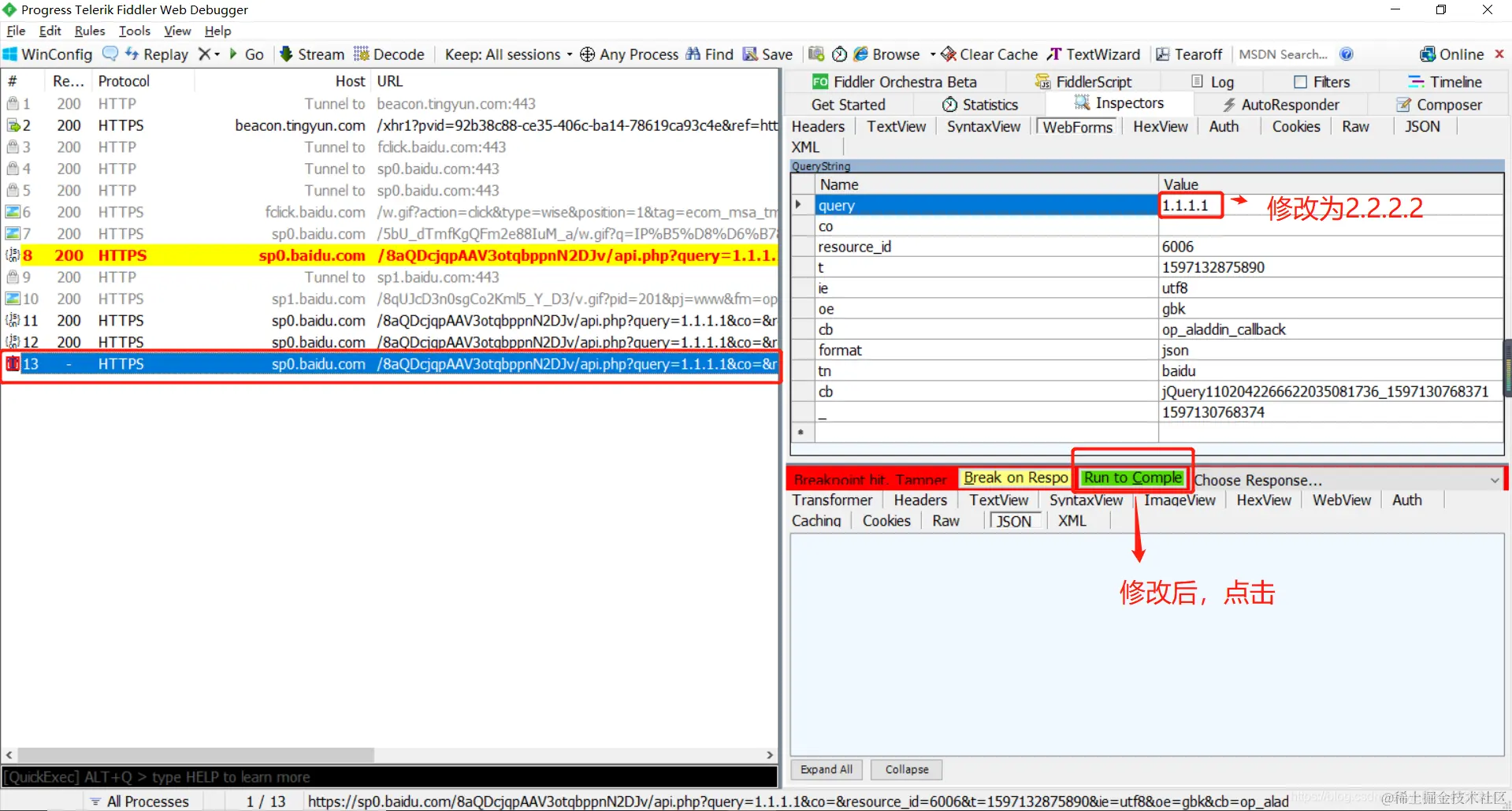This screenshot has width=1512, height=811.
Task: Open the Composer tab
Action: 1439,105
